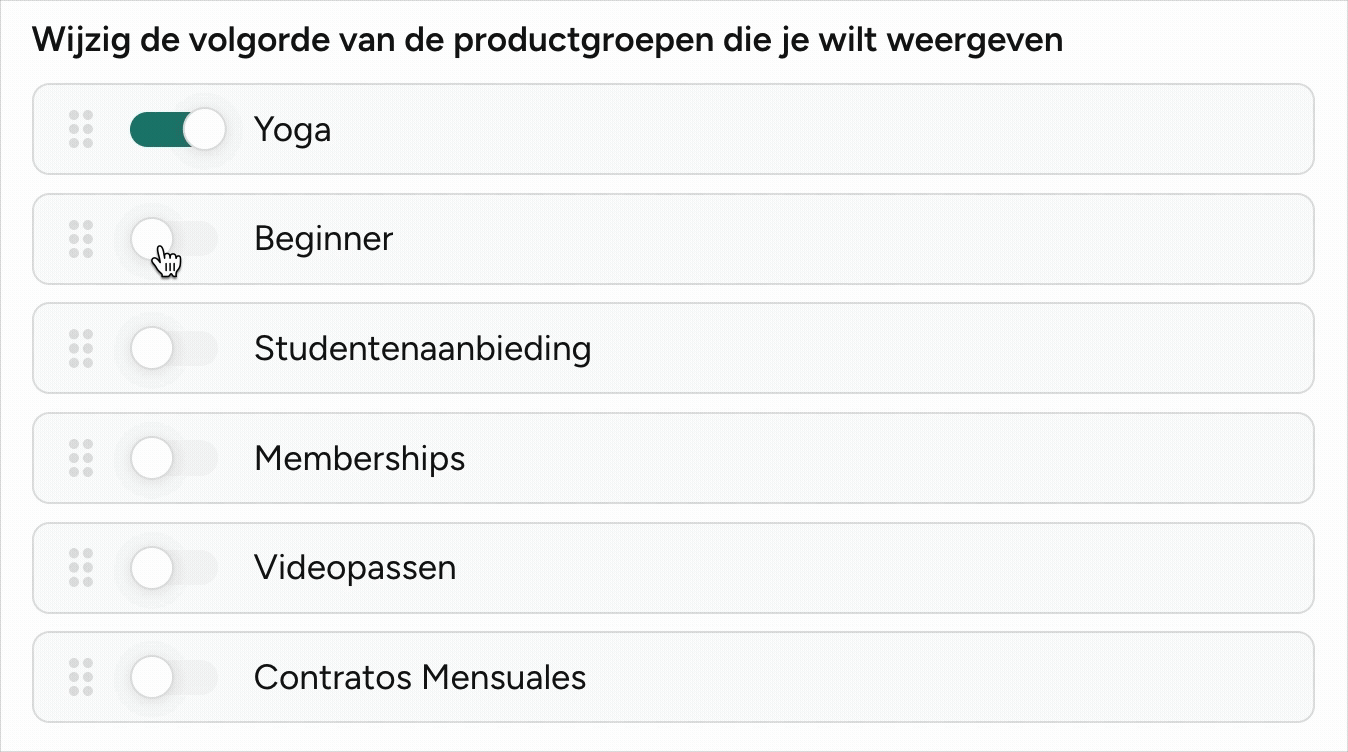Select the drag handle for Videopassen
Screen dimensions: 1348x752
pyautogui.click(x=81, y=568)
